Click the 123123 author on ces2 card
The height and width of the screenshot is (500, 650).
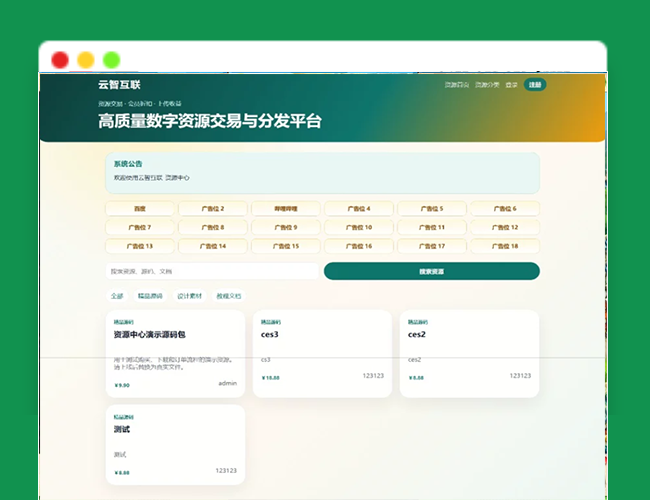(520, 376)
